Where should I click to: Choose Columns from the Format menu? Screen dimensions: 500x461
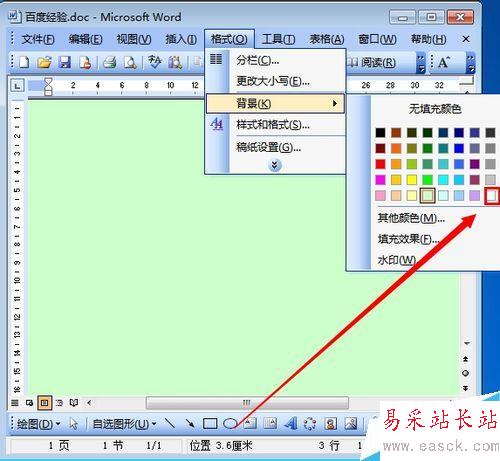[275, 60]
